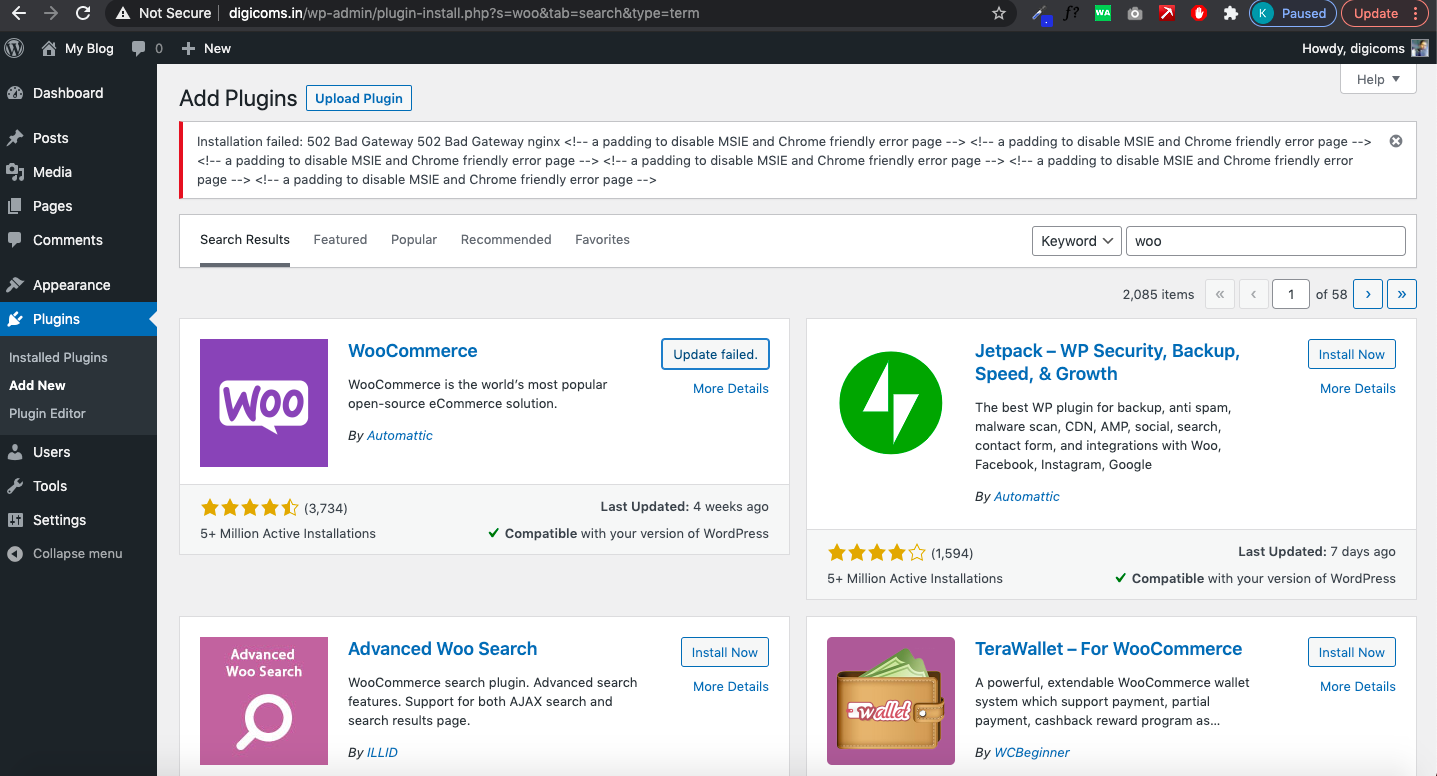The width and height of the screenshot is (1437, 776).
Task: Bookmark this page with the star icon
Action: click(998, 13)
